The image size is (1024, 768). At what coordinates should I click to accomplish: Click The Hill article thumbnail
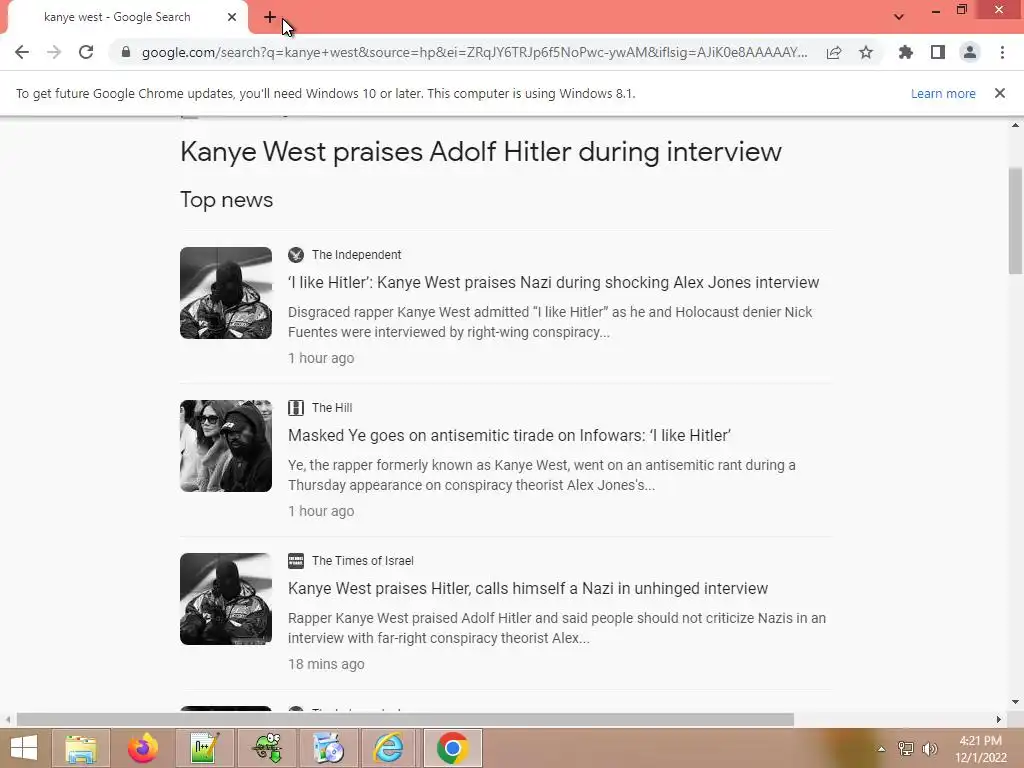pos(226,445)
